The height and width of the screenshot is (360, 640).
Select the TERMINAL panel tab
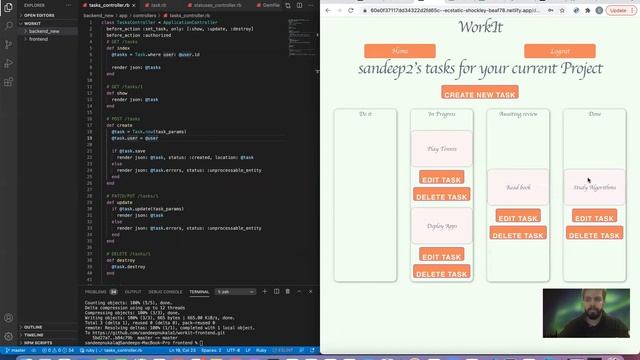199,292
